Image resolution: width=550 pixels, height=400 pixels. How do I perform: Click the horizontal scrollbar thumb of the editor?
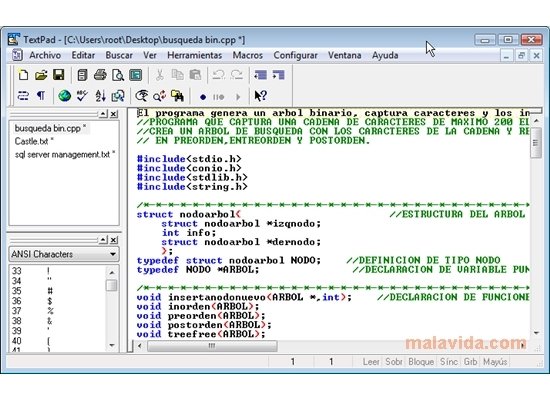click(x=212, y=346)
